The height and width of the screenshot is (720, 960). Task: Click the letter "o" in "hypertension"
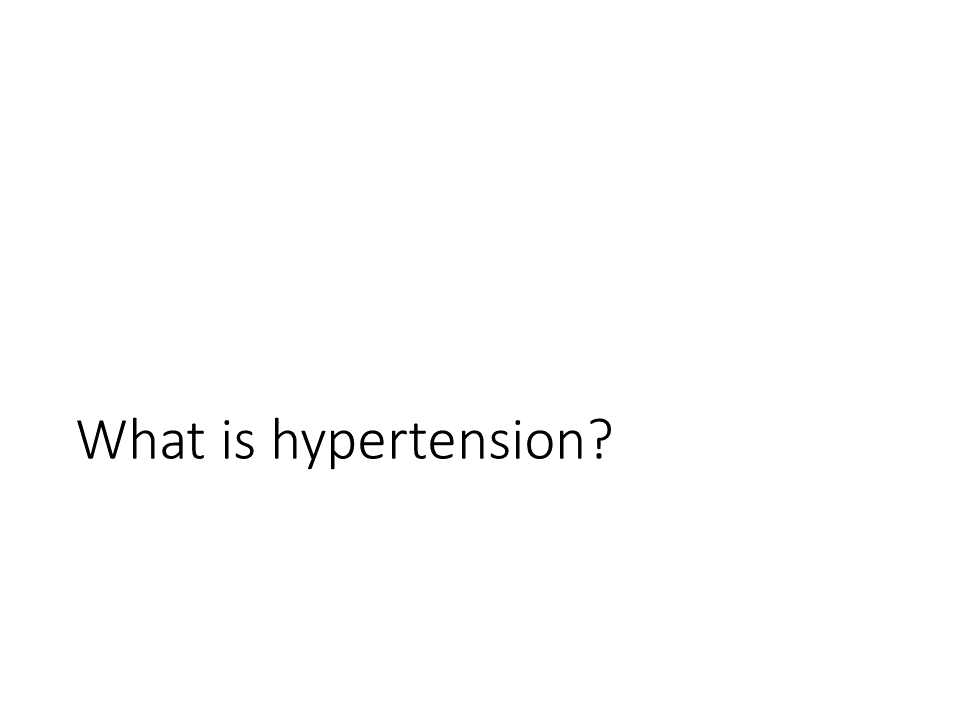(x=542, y=444)
